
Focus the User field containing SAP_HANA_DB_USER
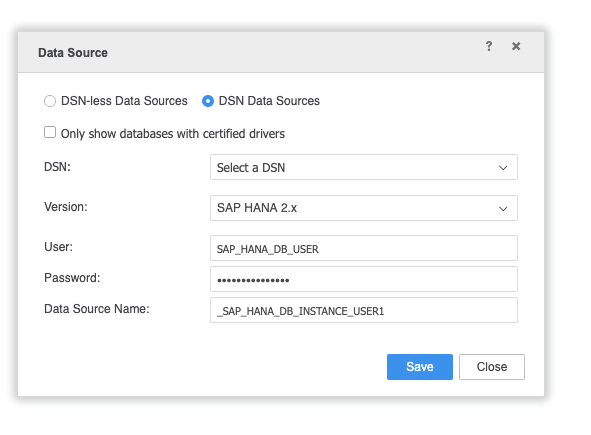pyautogui.click(x=364, y=248)
